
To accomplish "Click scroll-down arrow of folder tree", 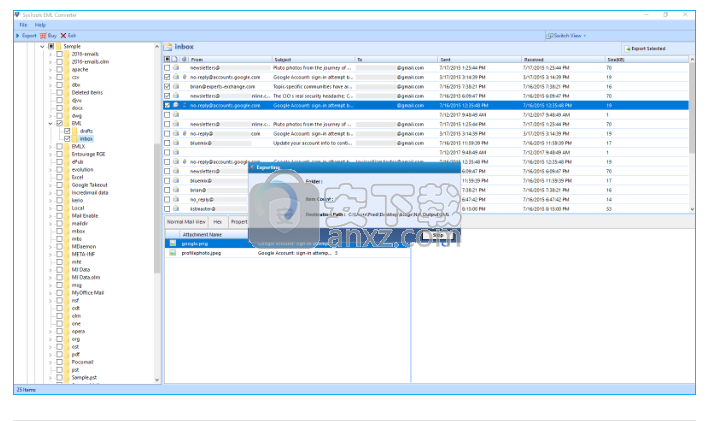I will 157,380.
